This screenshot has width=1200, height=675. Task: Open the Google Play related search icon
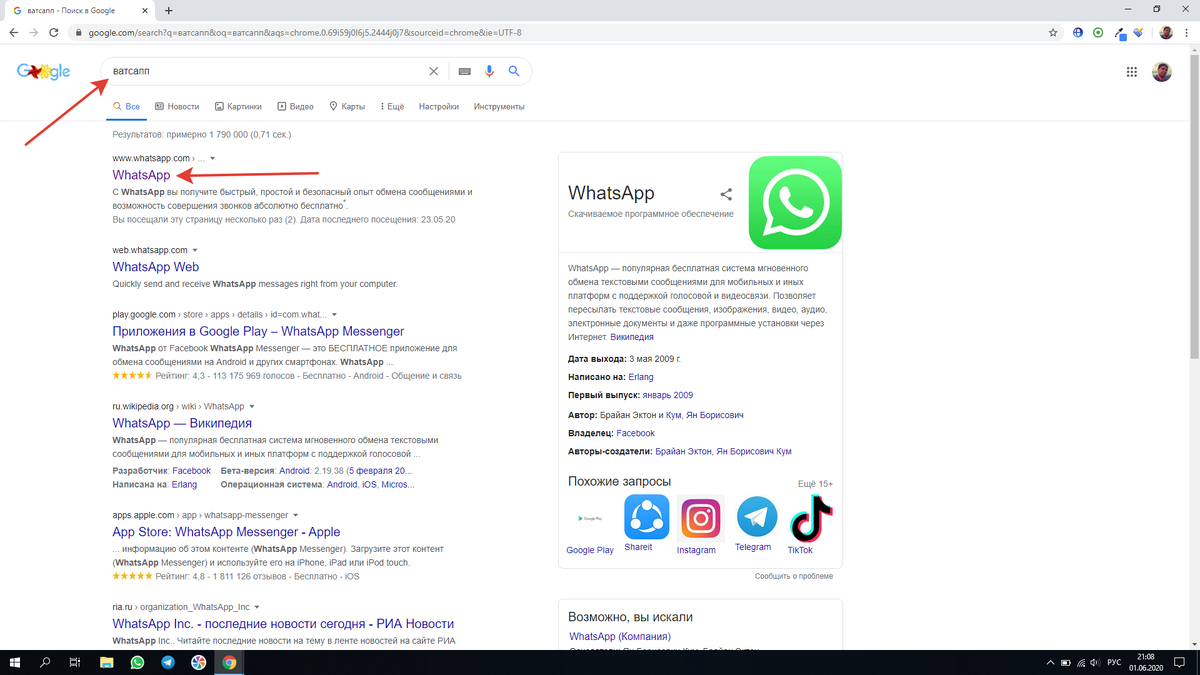pos(590,518)
